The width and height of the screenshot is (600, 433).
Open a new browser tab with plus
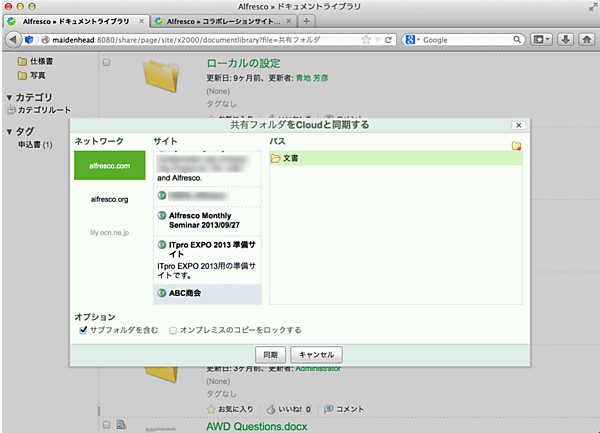[x=306, y=21]
